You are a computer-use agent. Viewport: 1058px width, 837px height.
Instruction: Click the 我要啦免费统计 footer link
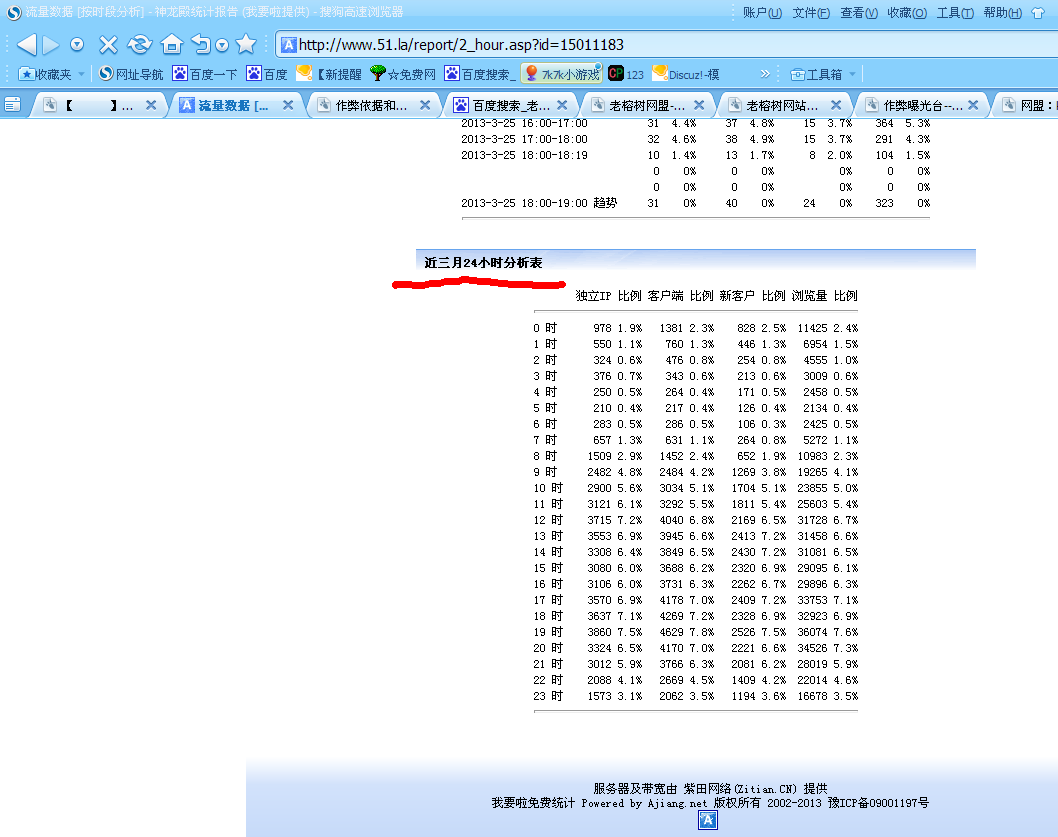click(533, 803)
